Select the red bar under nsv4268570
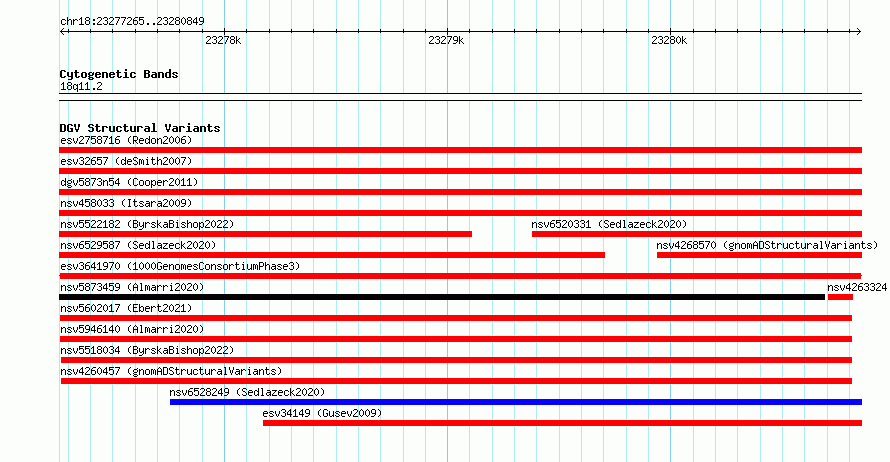 click(759, 255)
